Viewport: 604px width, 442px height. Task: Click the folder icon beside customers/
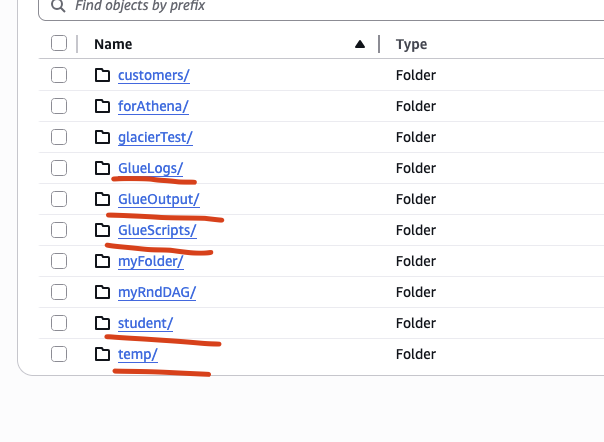(102, 75)
